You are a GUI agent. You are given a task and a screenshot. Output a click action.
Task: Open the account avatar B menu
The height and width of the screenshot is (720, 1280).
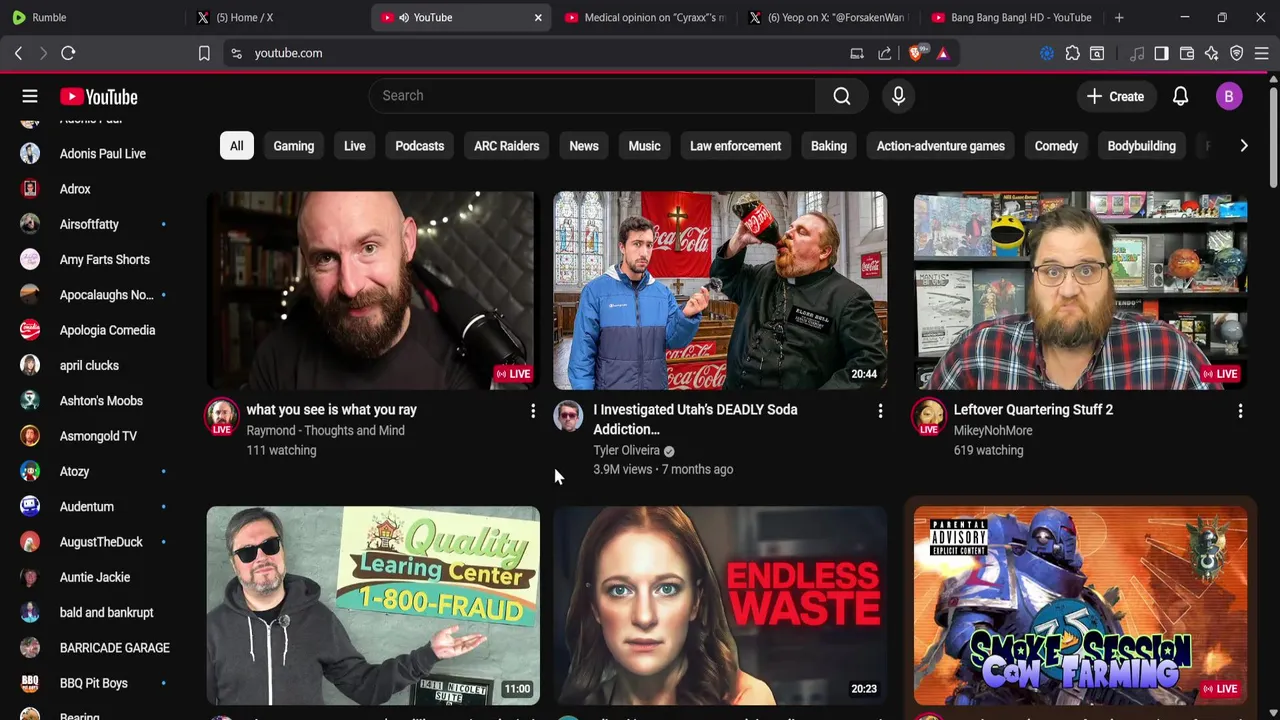tap(1229, 96)
